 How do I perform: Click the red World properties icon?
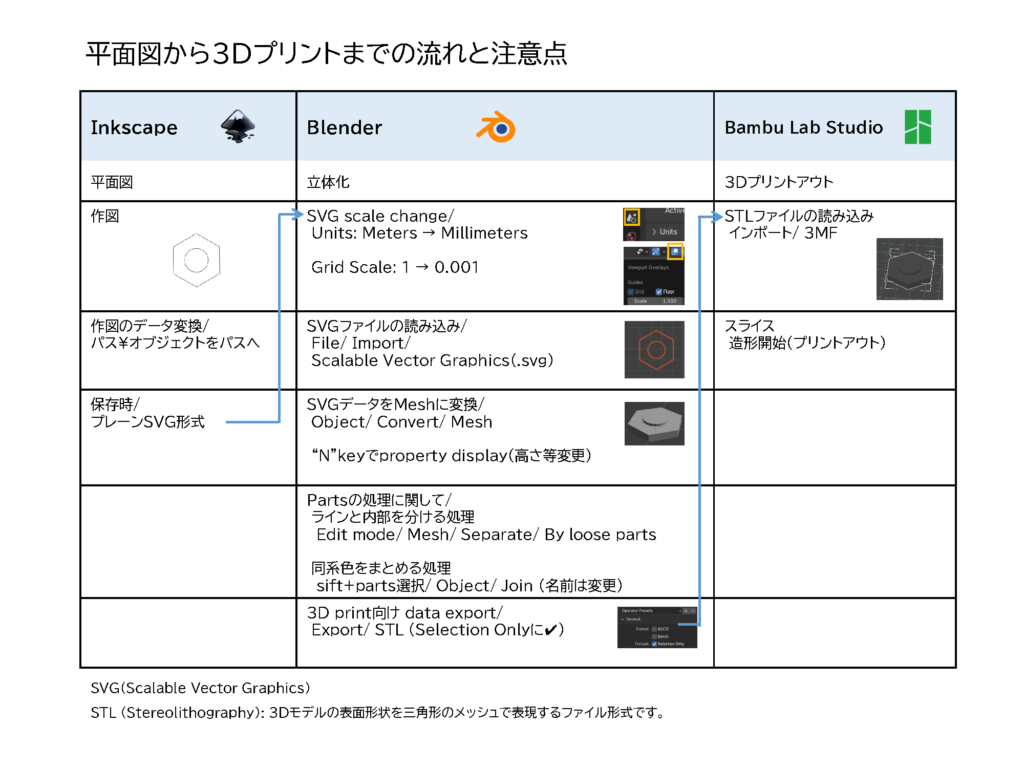(632, 234)
